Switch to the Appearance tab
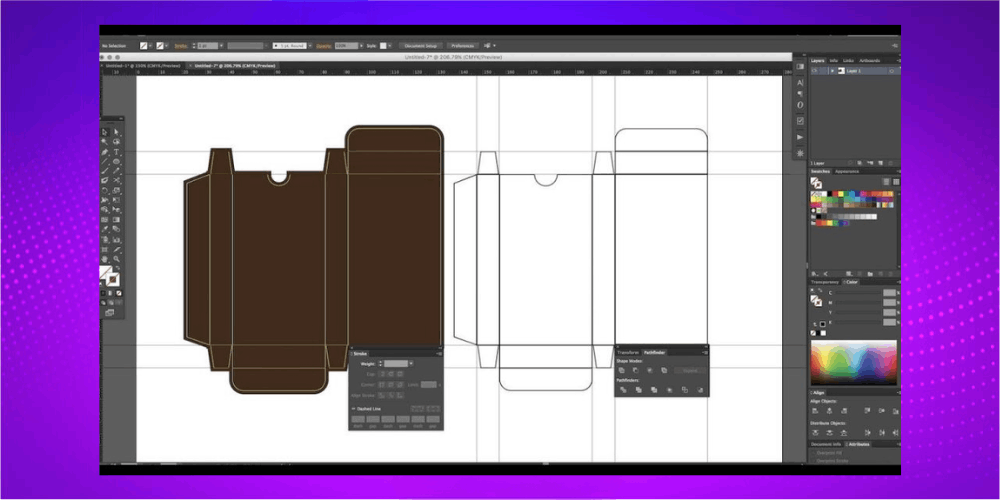 (847, 172)
